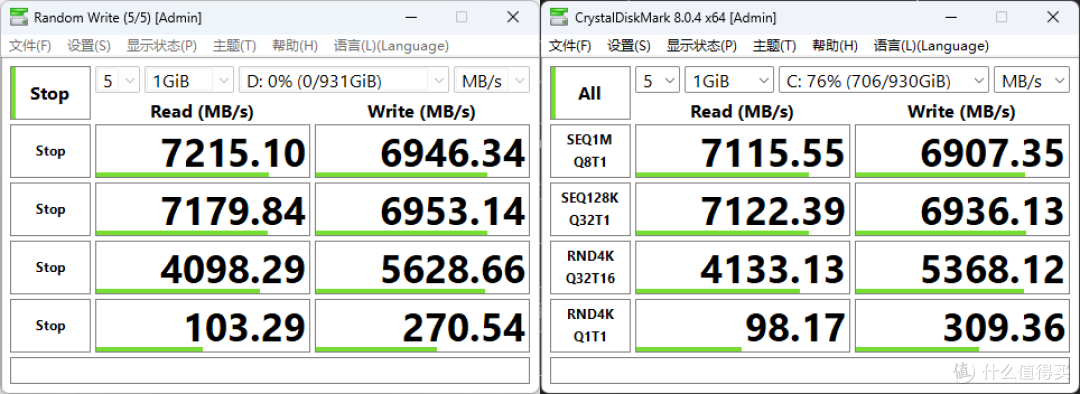Open 设置(S) menu in Random Write window
Viewport: 1080px width, 394px height.
click(x=88, y=45)
